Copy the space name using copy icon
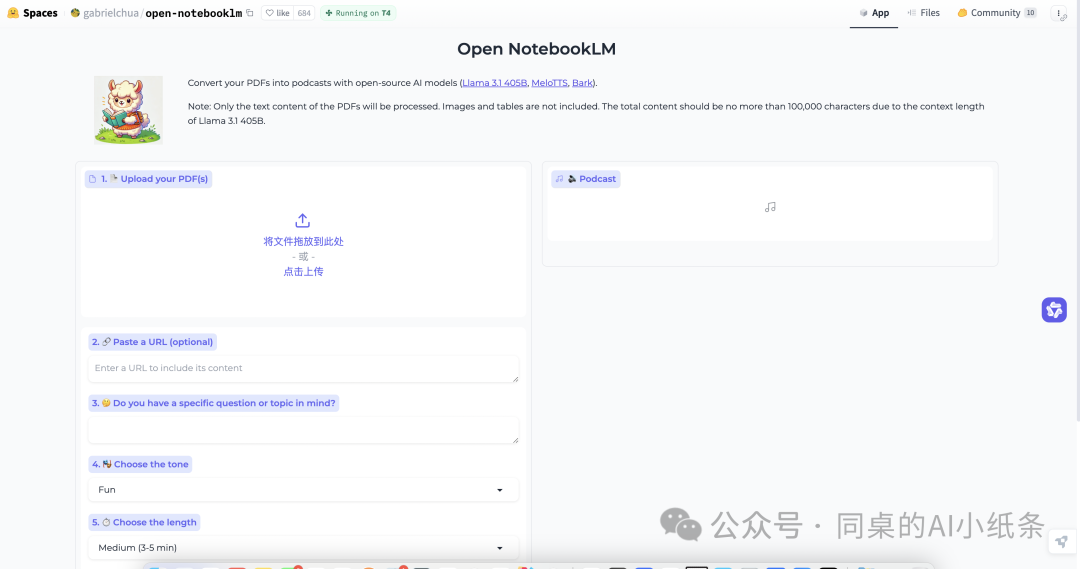 [x=250, y=13]
